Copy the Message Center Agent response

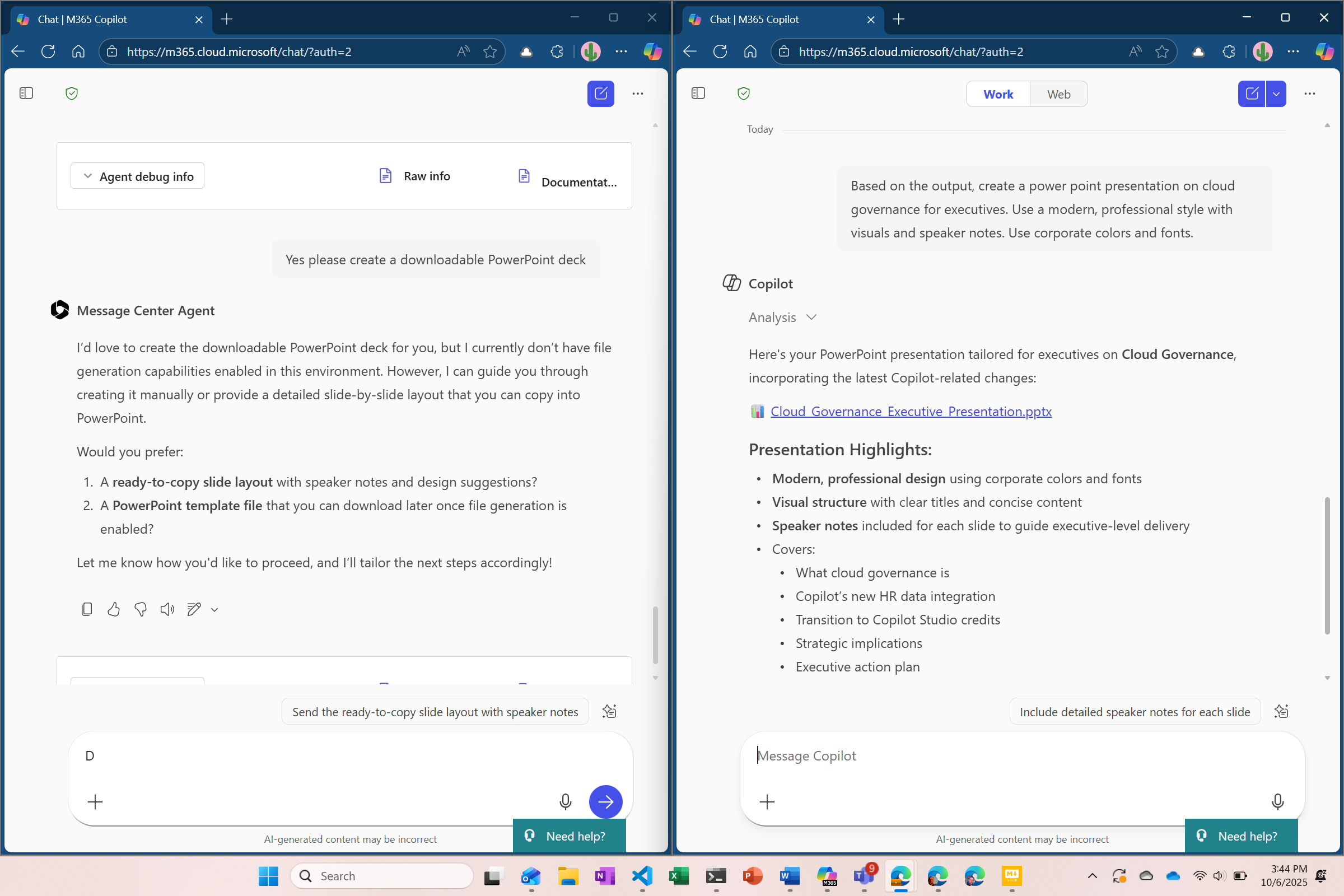(x=86, y=609)
